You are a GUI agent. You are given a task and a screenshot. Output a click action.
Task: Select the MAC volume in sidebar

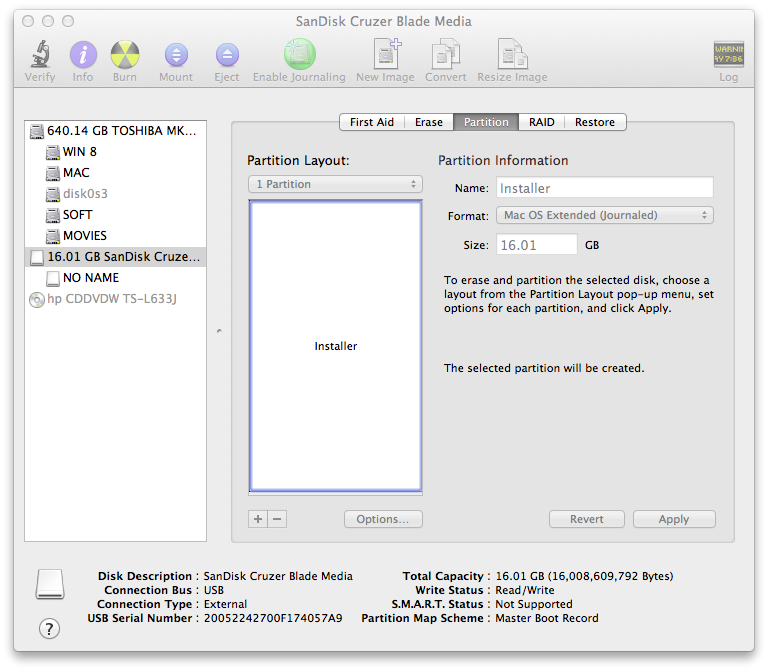[x=116, y=173]
